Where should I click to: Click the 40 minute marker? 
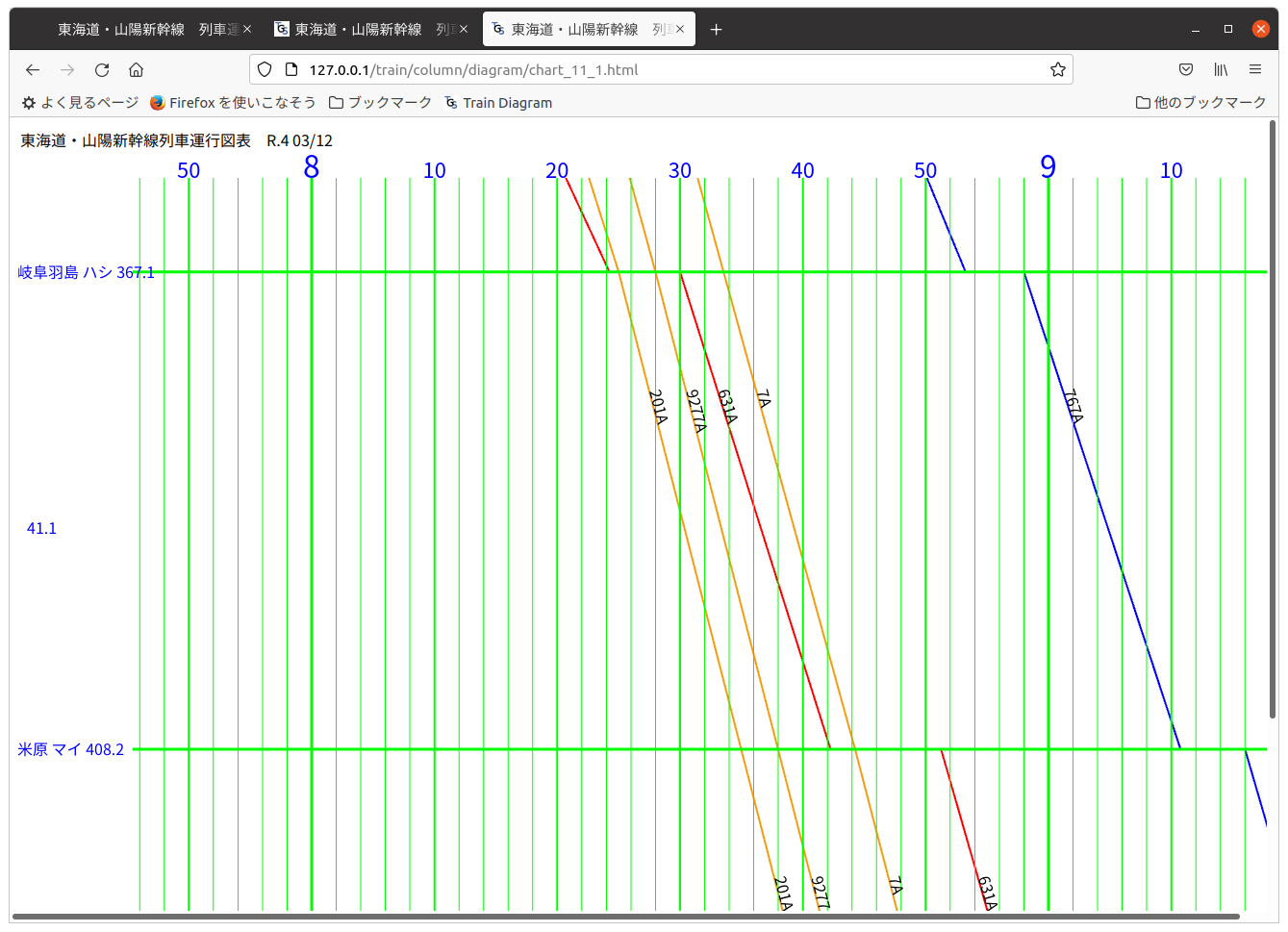click(x=802, y=170)
